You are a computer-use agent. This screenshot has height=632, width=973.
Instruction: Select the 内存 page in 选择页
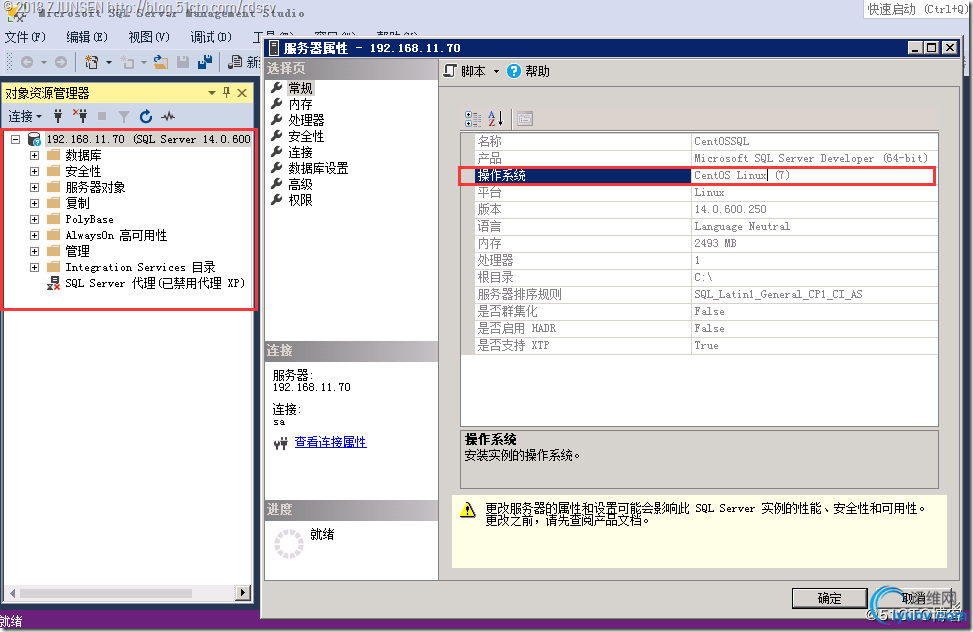(300, 104)
